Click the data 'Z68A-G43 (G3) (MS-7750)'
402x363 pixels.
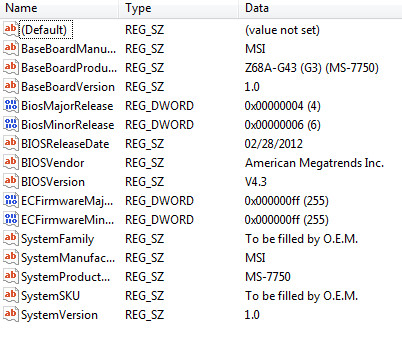coord(312,68)
